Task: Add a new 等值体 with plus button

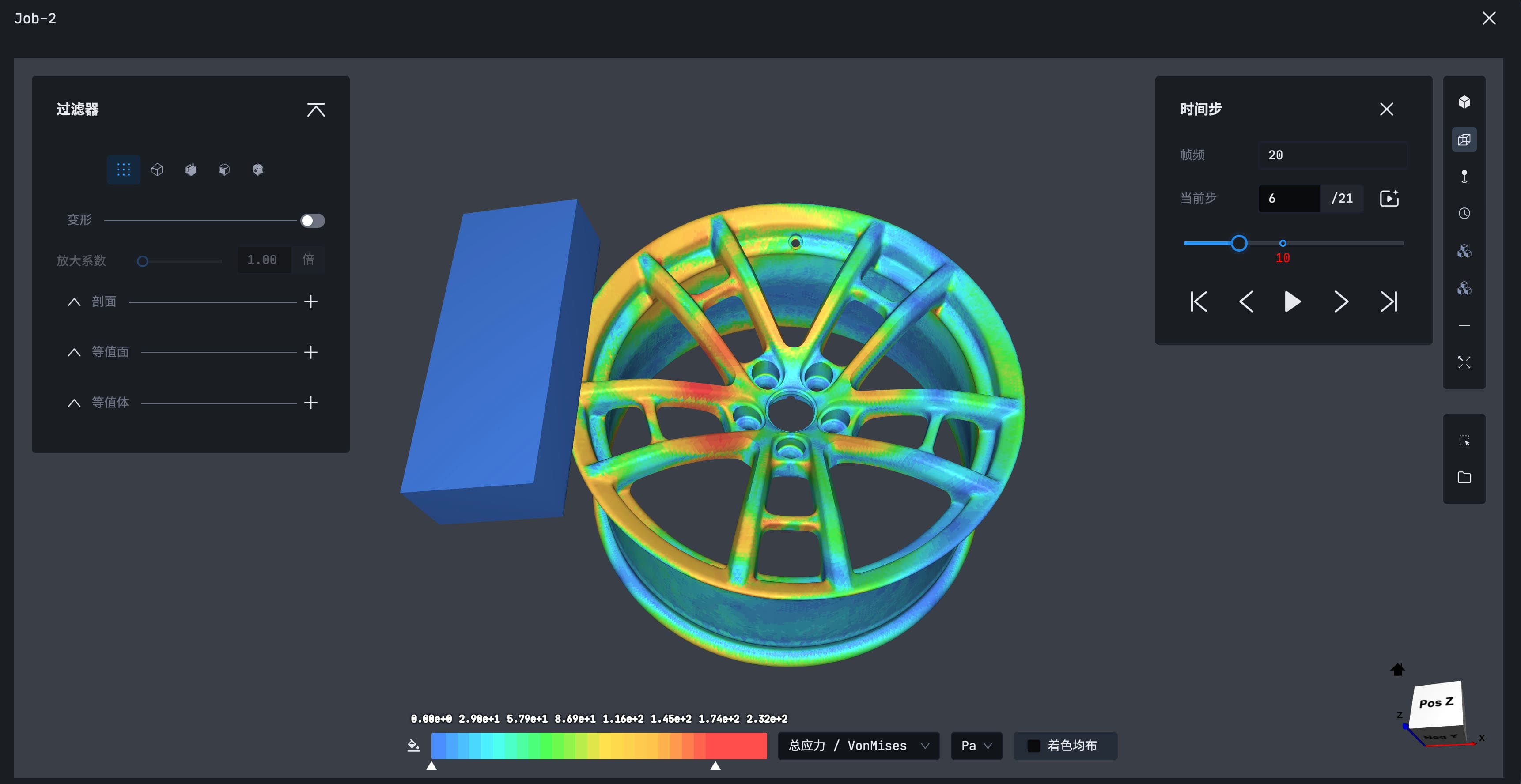Action: click(x=310, y=403)
